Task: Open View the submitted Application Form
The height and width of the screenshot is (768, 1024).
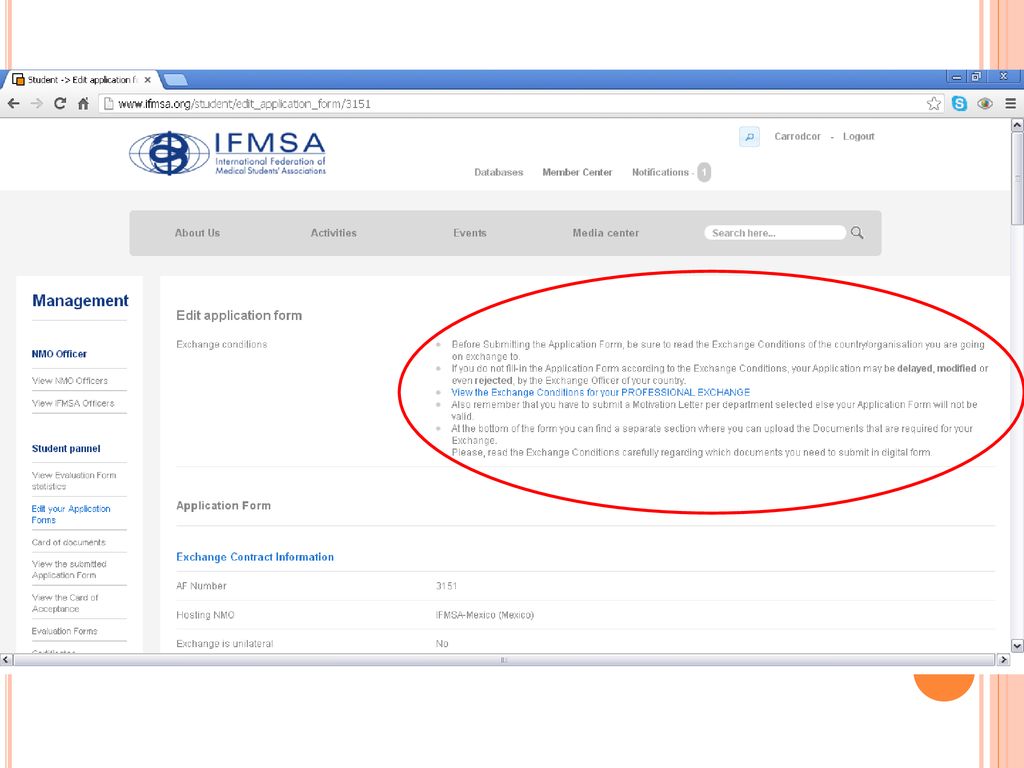Action: click(69, 569)
